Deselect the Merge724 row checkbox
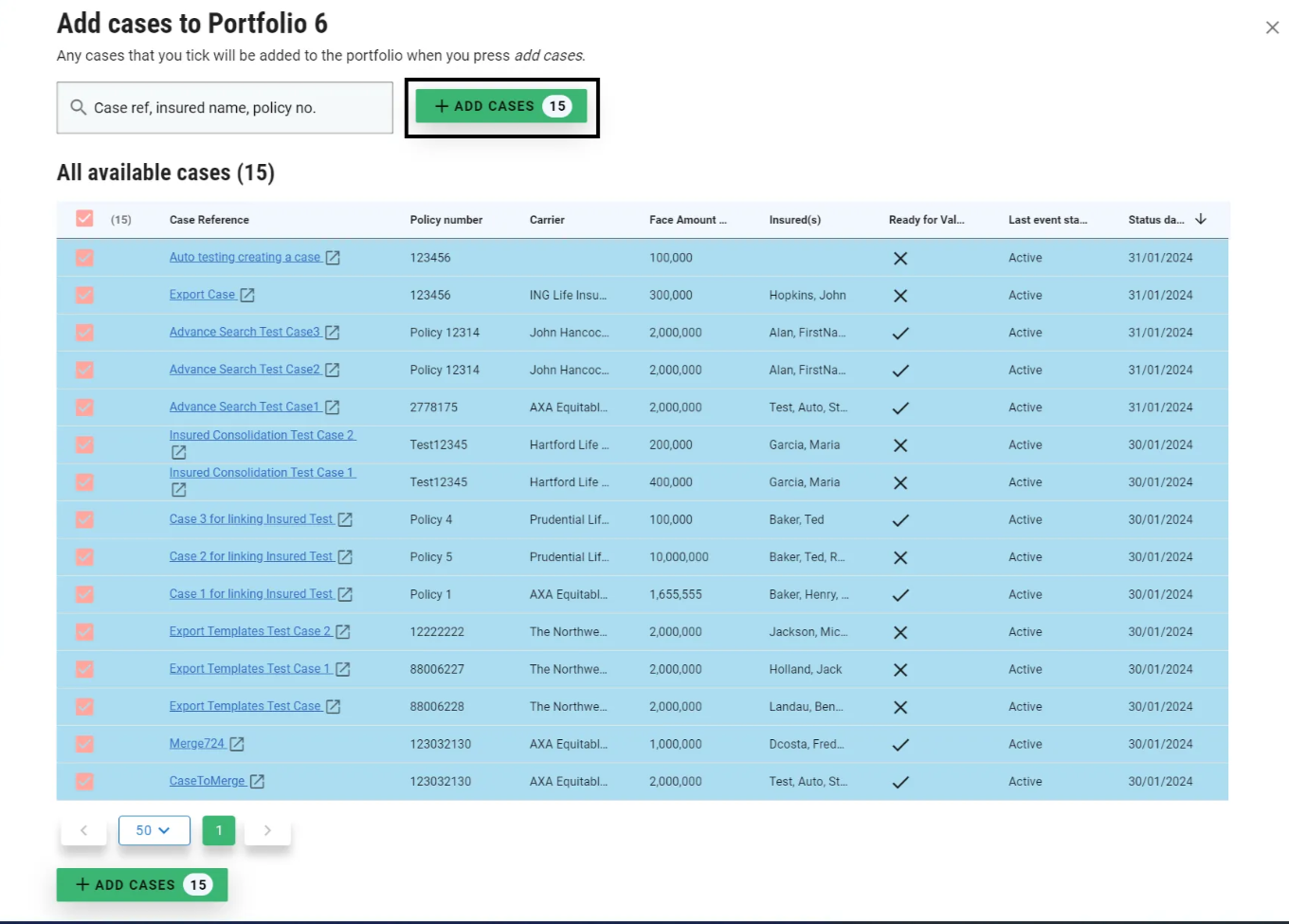The width and height of the screenshot is (1289, 924). [x=84, y=745]
